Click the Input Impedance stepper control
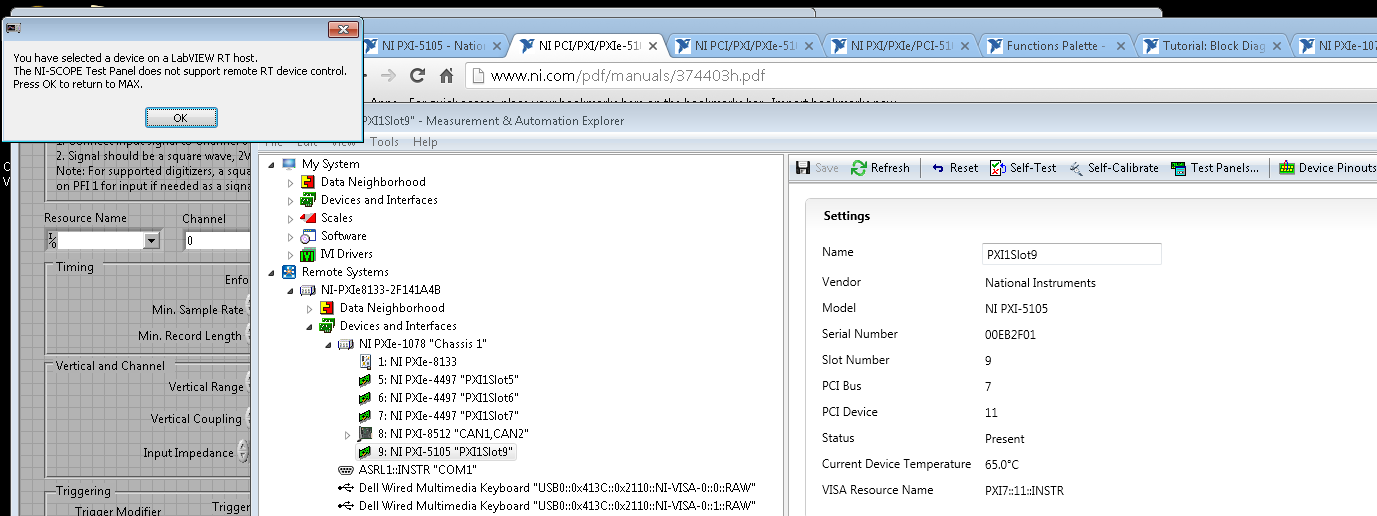This screenshot has height=516, width=1377. (x=243, y=453)
